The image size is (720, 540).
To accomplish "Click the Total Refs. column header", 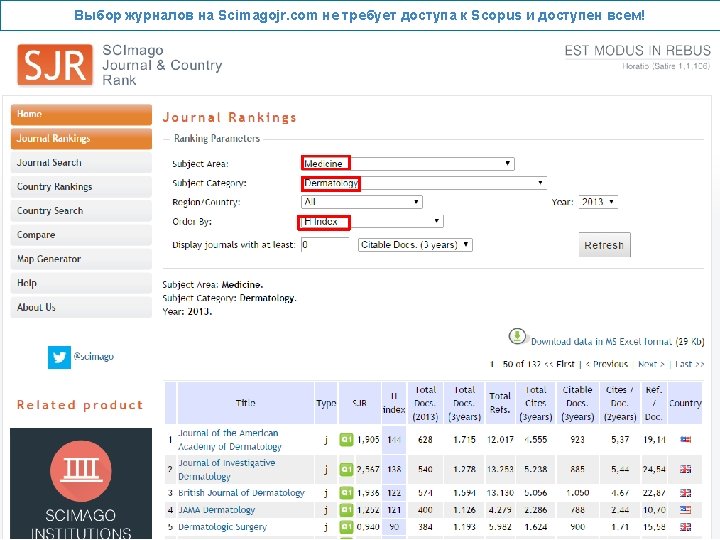I will tap(500, 403).
